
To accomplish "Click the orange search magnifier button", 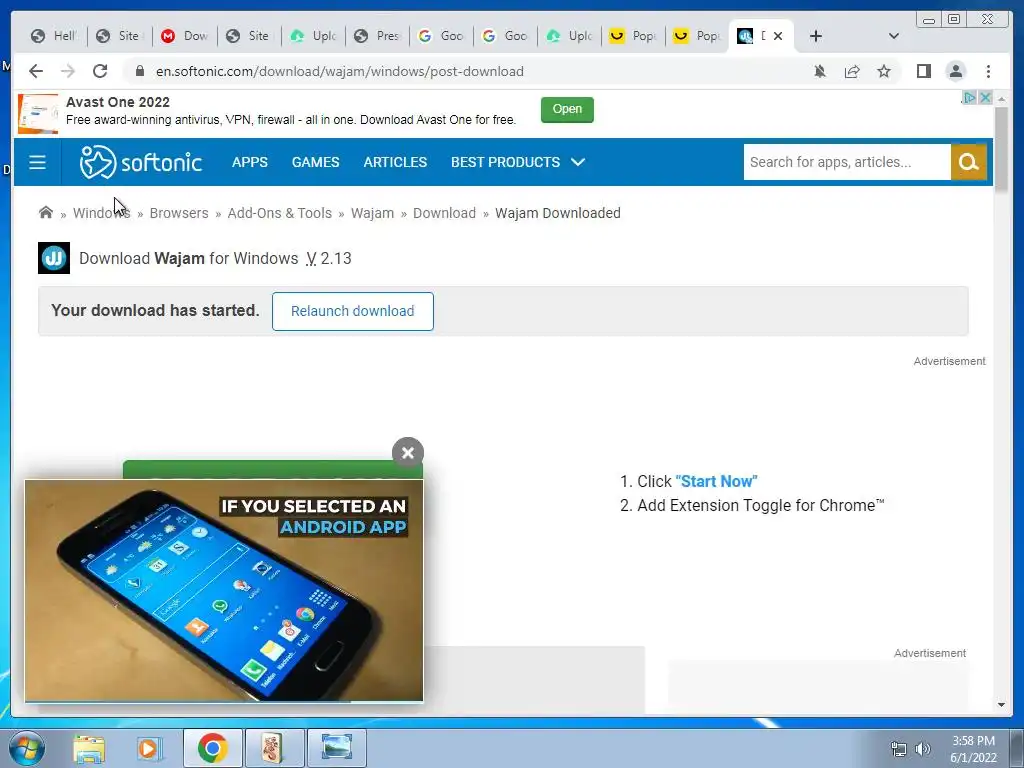I will (x=968, y=162).
